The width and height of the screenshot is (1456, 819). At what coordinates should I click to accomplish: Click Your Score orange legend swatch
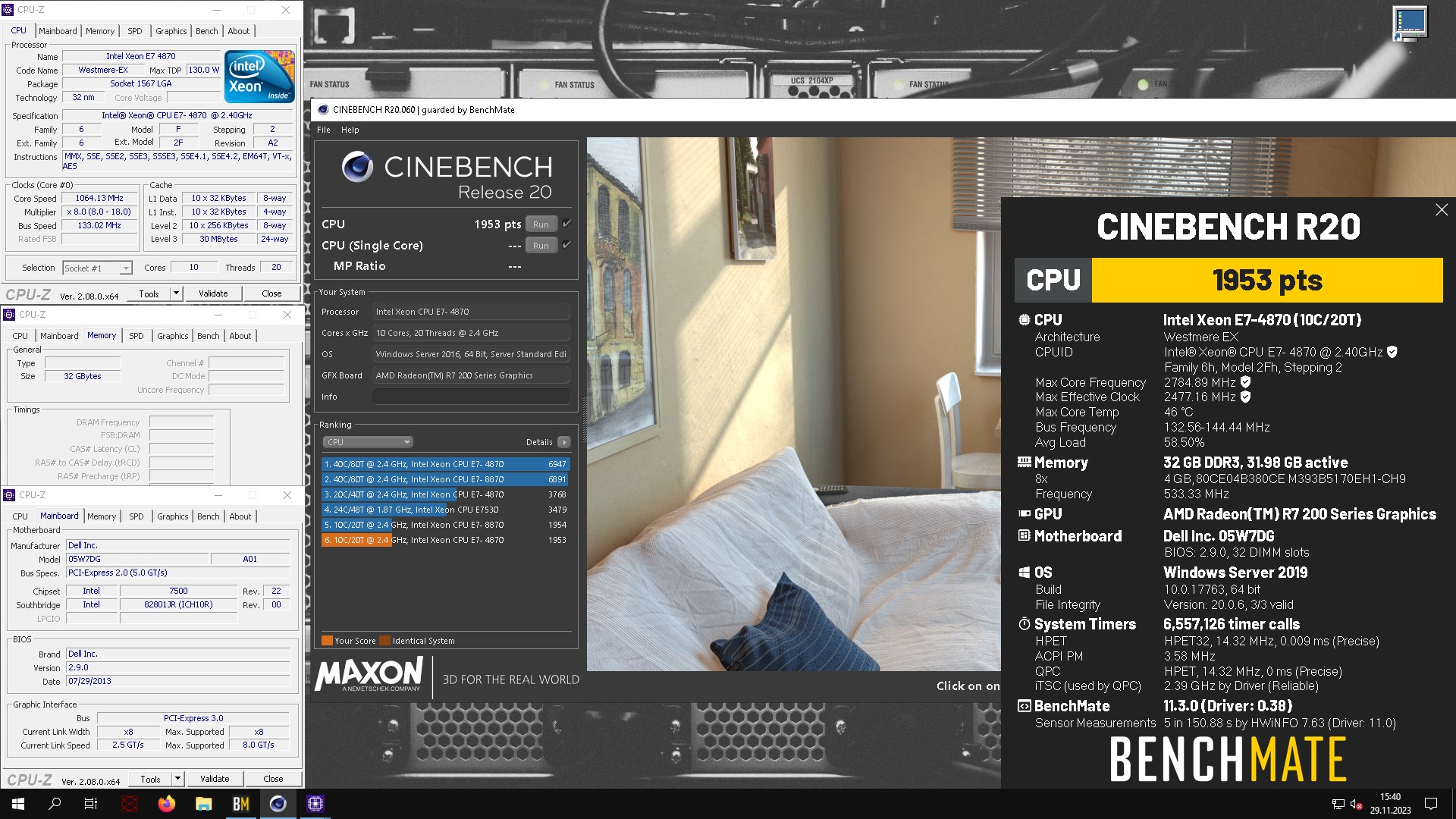(x=327, y=641)
